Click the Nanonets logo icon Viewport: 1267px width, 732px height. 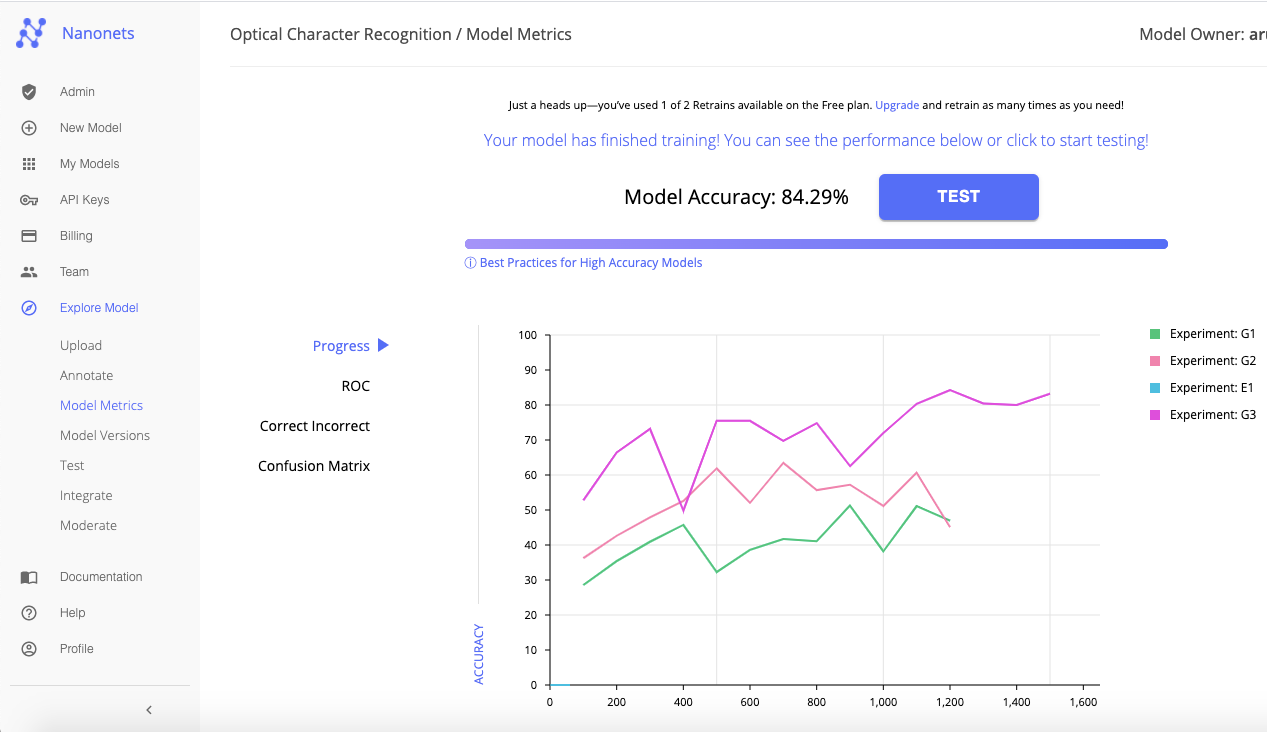coord(30,33)
